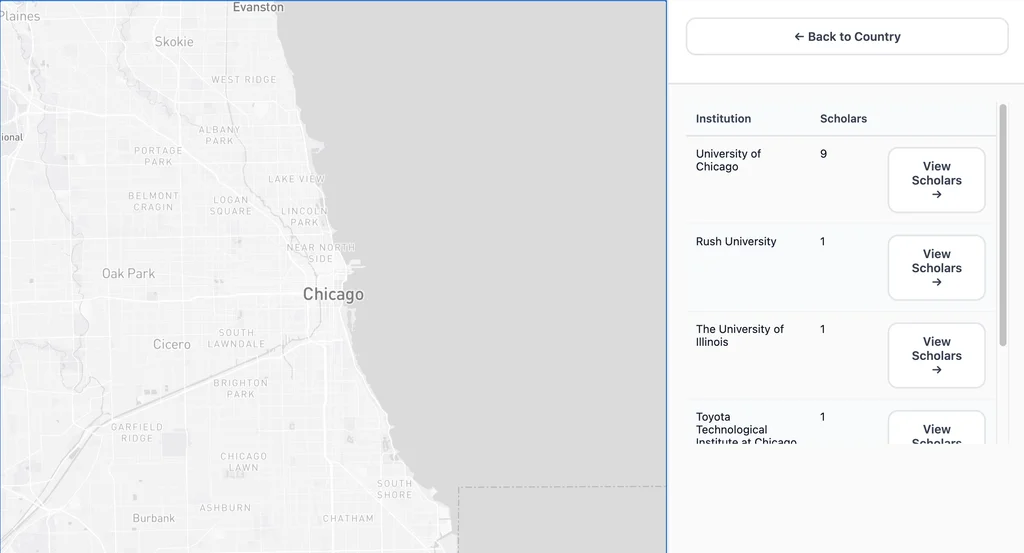Select the Institution column header
1024x553 pixels.
point(723,118)
